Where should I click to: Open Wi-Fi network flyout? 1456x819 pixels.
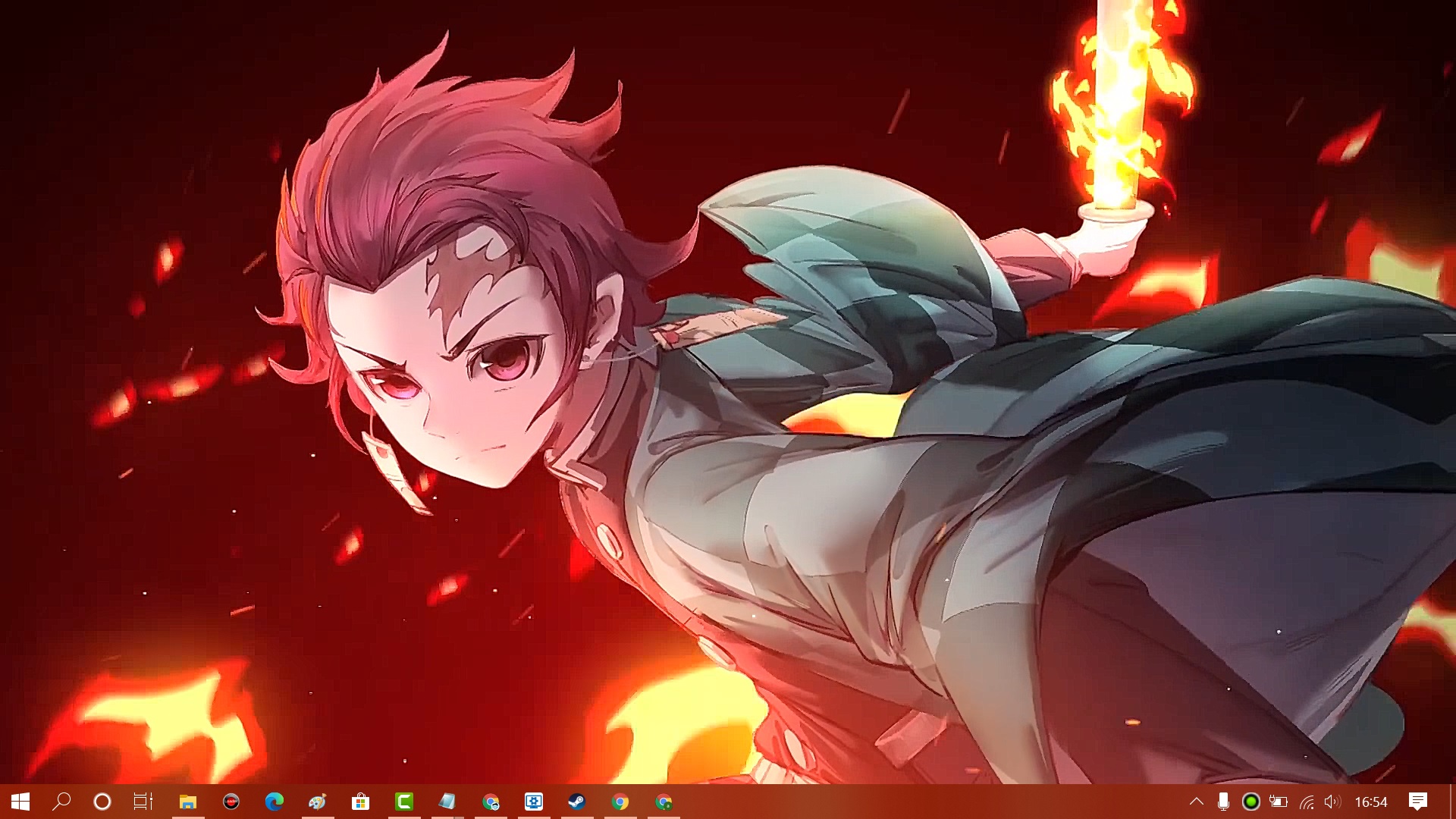[x=1306, y=802]
